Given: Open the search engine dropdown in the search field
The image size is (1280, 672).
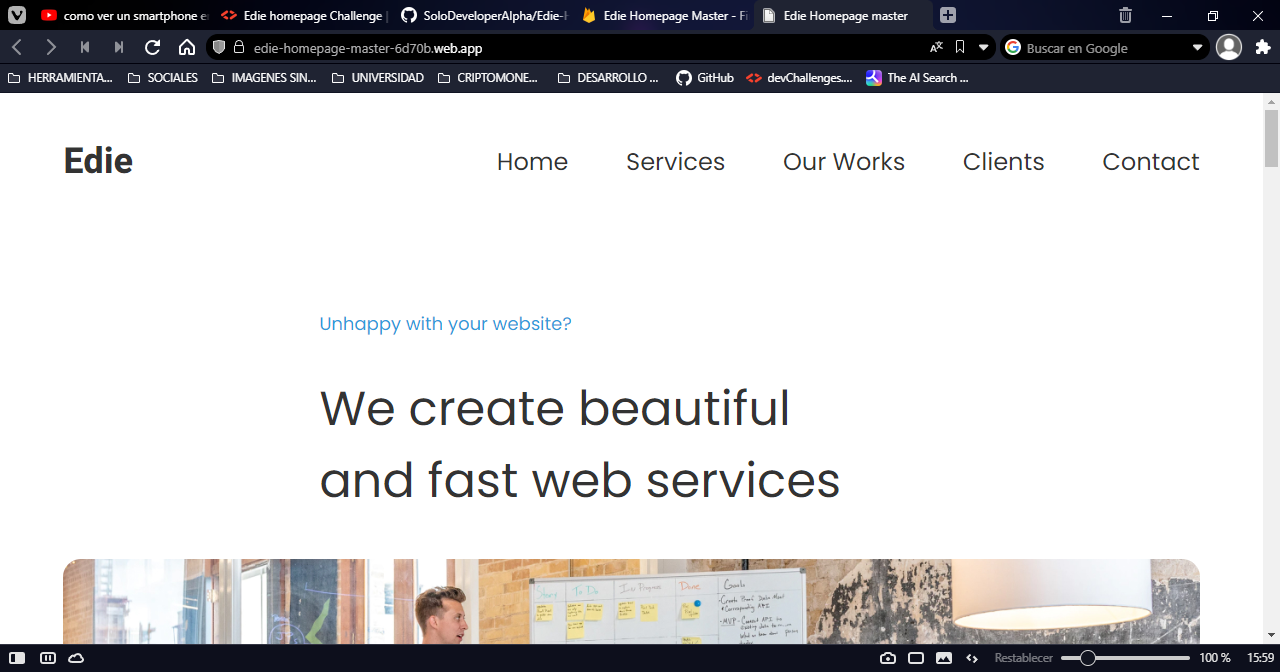Looking at the screenshot, I should 1197,47.
